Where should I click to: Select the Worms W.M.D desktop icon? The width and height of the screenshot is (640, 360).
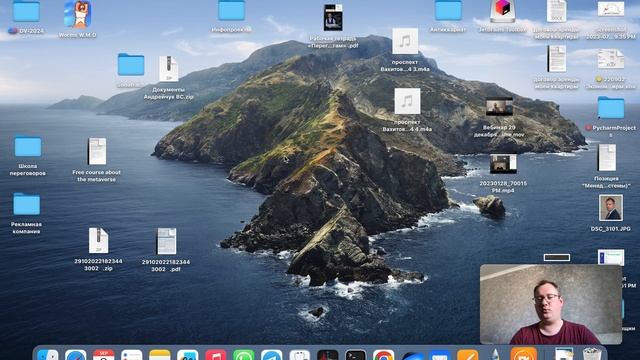78,14
